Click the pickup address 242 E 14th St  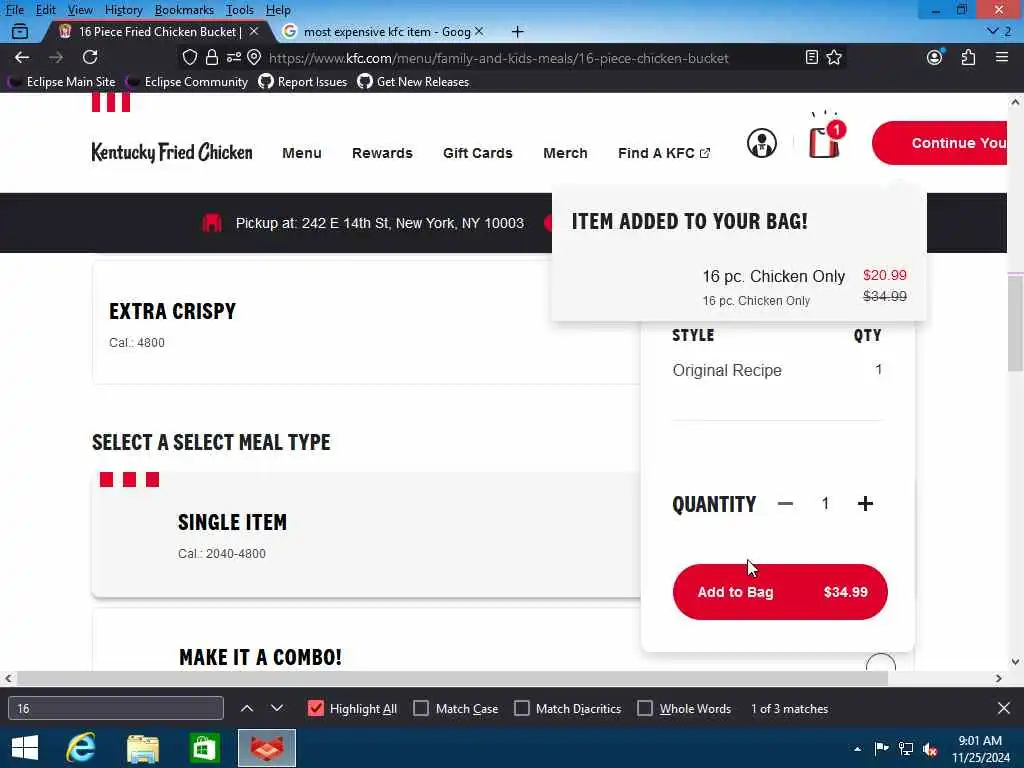point(379,223)
